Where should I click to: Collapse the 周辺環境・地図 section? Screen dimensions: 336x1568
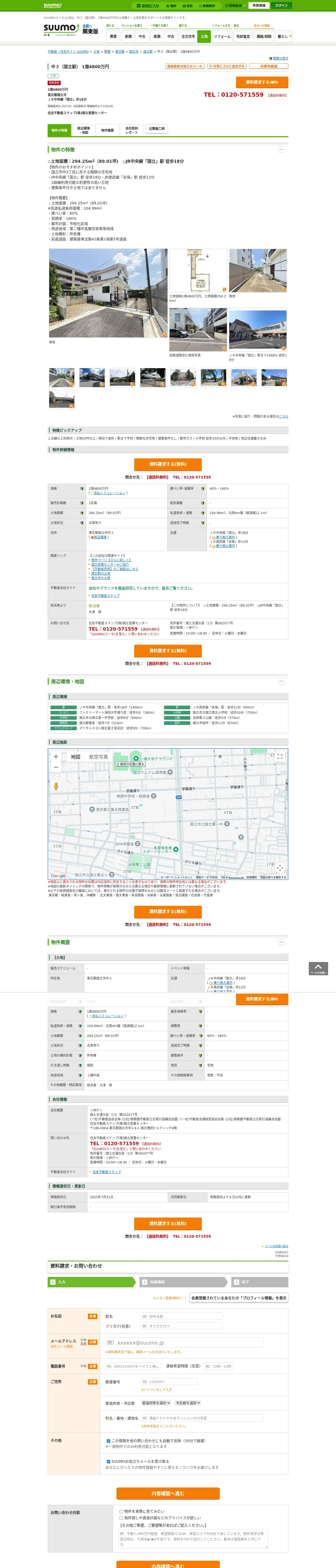click(x=281, y=681)
